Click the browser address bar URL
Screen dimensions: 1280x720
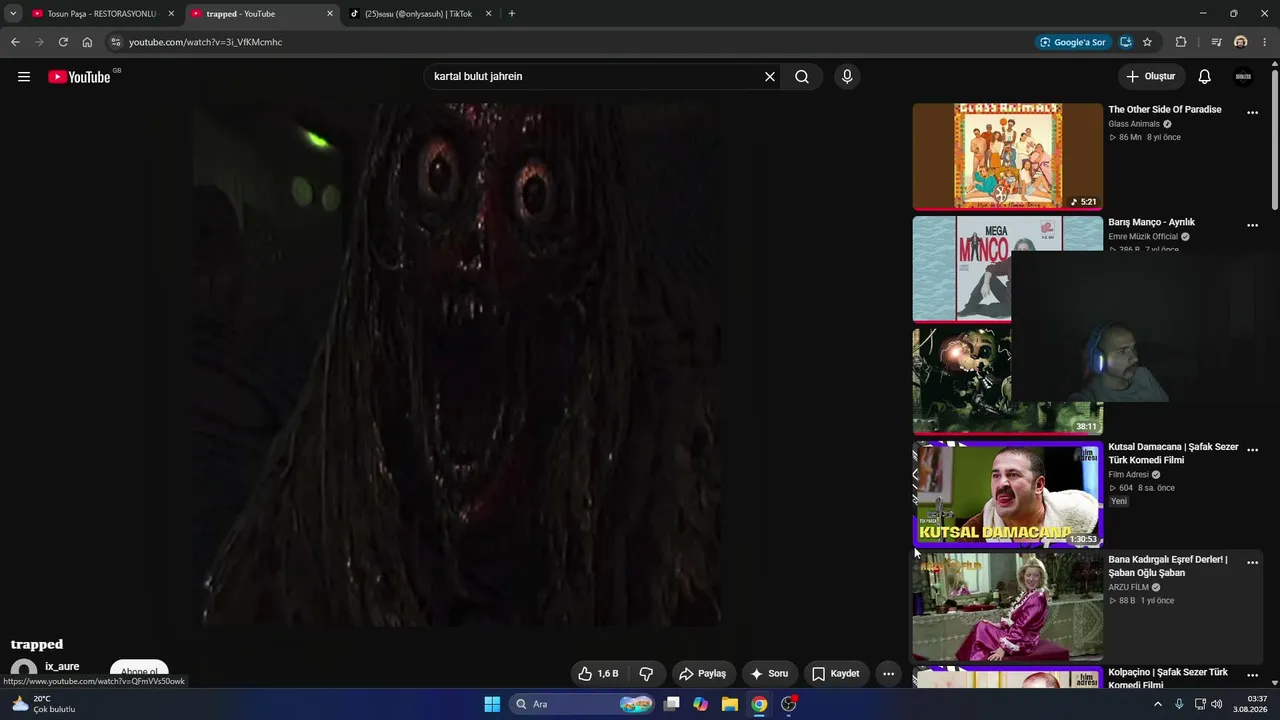(x=206, y=42)
